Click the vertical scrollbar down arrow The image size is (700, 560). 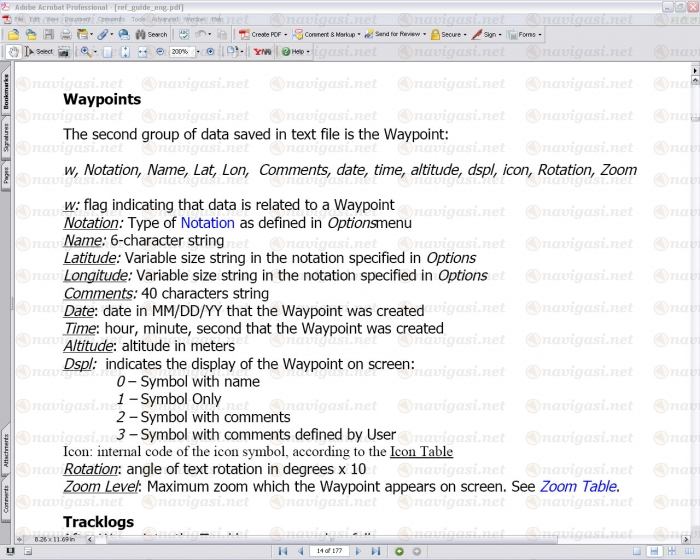(x=694, y=535)
